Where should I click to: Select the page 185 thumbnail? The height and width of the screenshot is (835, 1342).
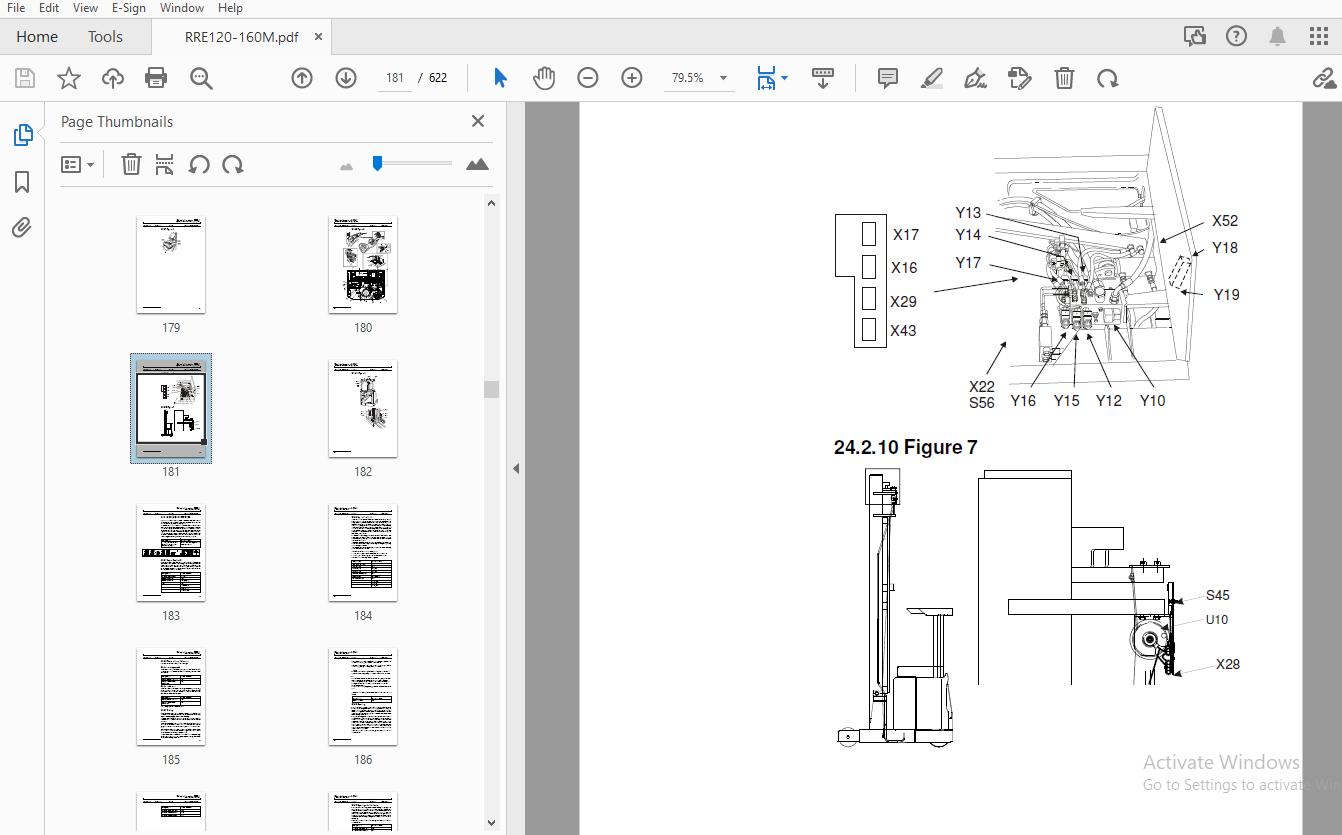click(x=171, y=697)
